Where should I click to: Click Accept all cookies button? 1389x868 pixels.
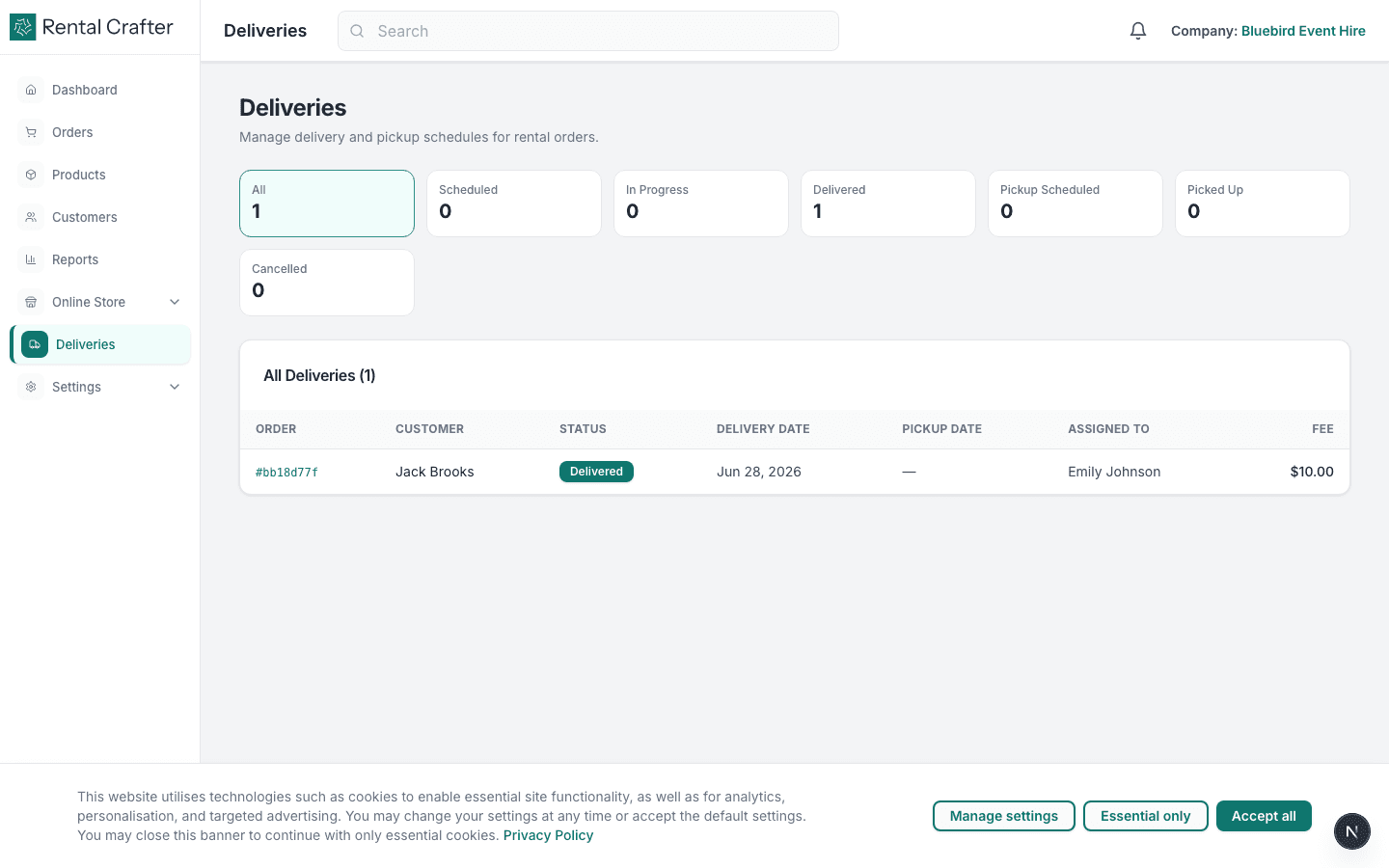coord(1264,816)
